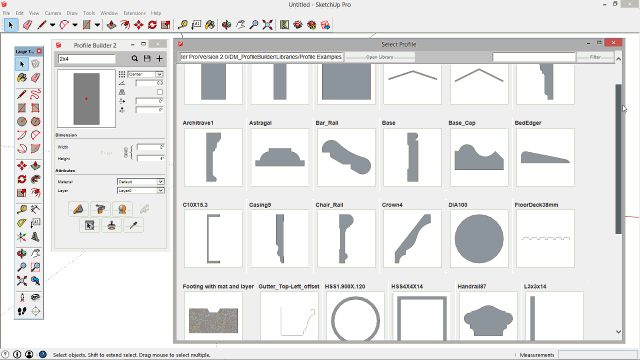Pick the Paint Bucket tool in Large Tool Set
640x360 pixels.
point(22,78)
